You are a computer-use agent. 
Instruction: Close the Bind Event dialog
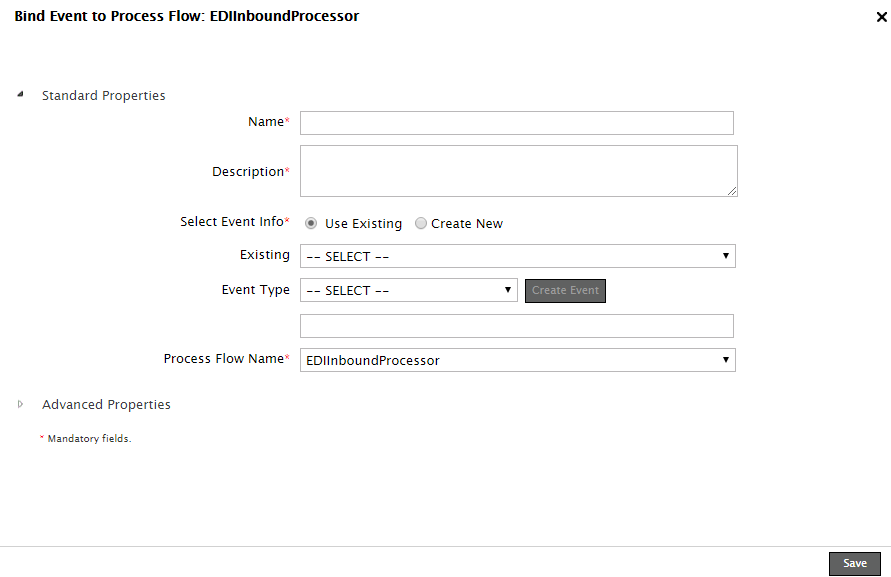[x=881, y=17]
